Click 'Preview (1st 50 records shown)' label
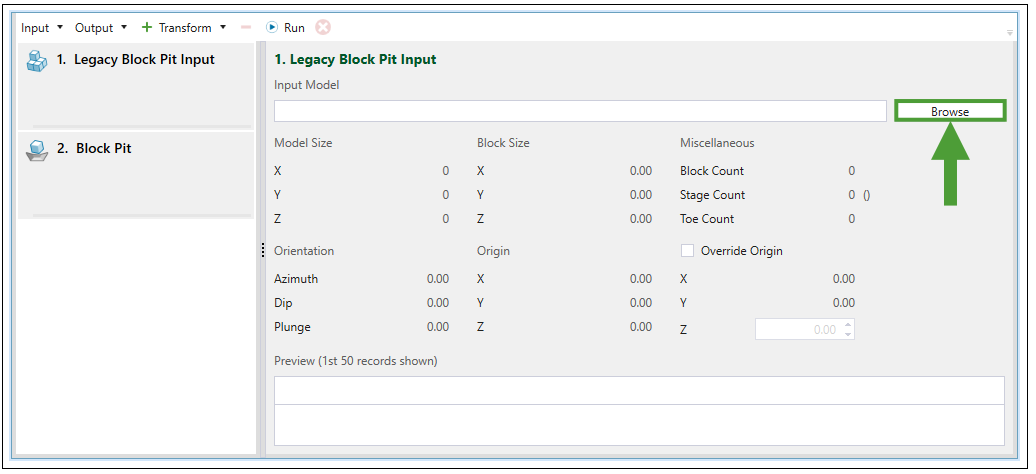 [355, 361]
